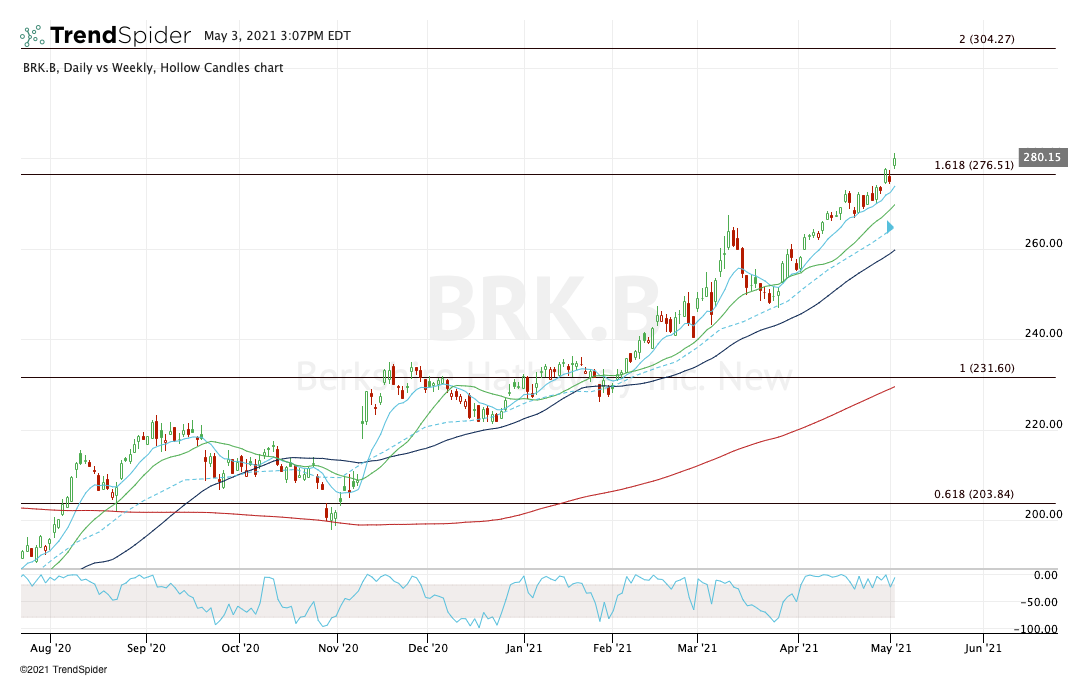Click the 240.00 price axis label
The height and width of the screenshot is (679, 1088).
(1043, 334)
